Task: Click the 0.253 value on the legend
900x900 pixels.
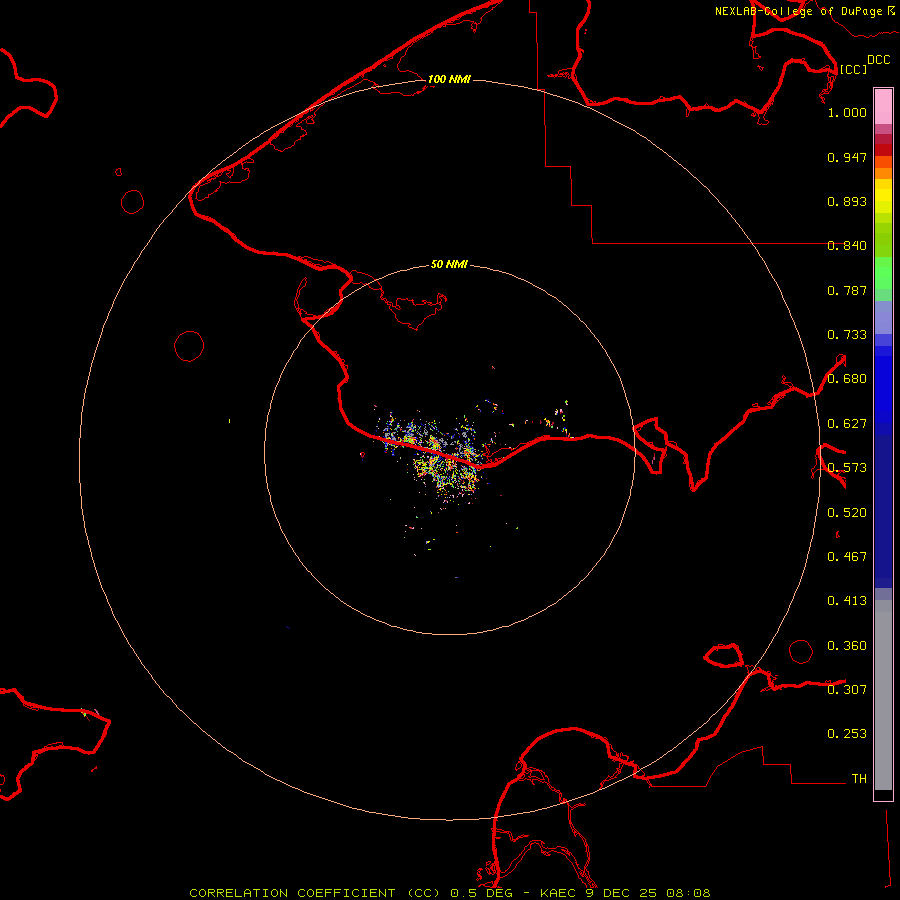Action: pyautogui.click(x=847, y=734)
